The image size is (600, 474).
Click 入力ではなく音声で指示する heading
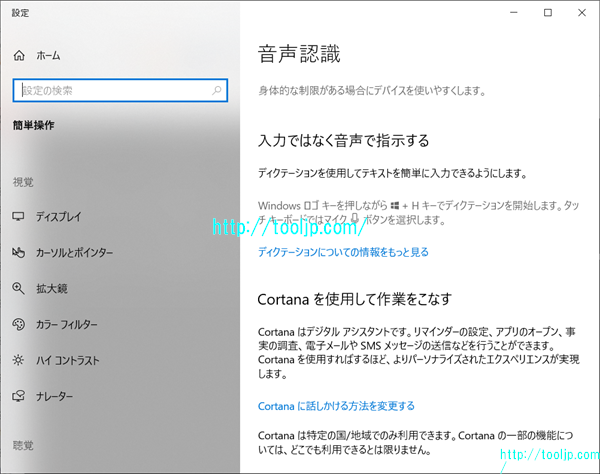click(x=344, y=140)
